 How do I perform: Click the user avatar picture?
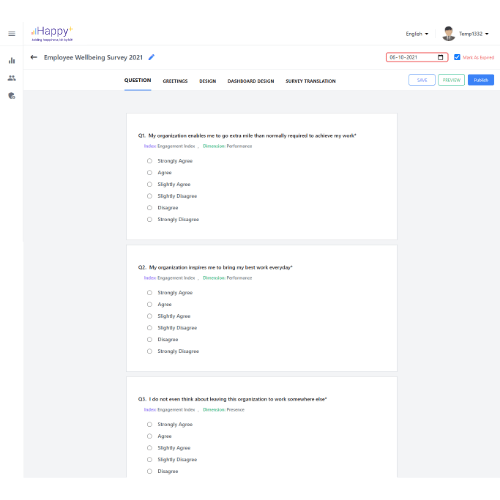[448, 34]
